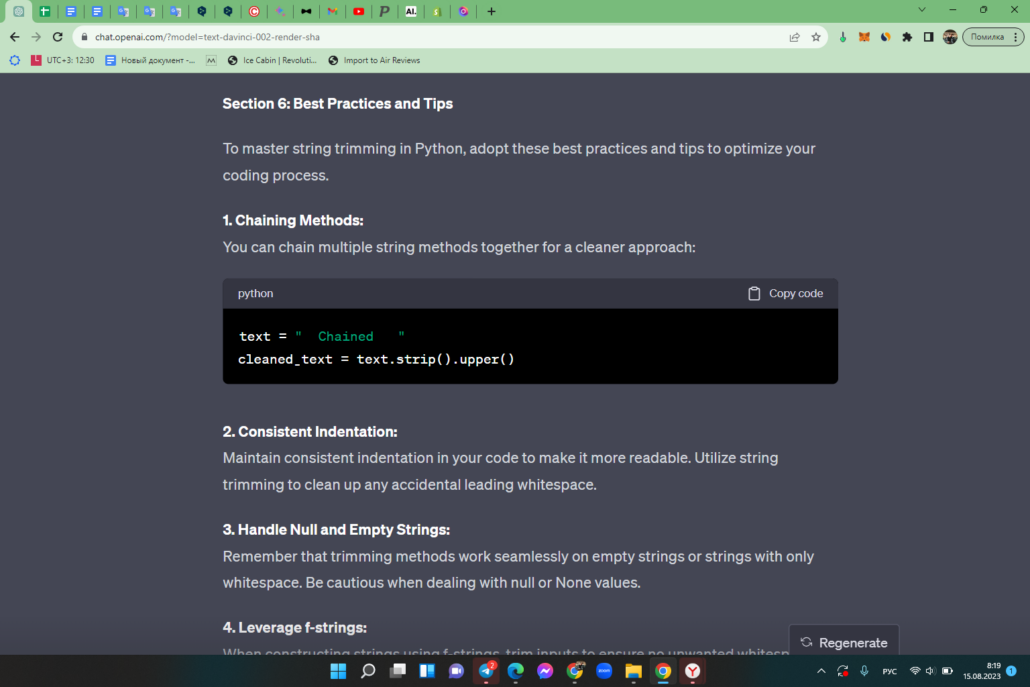This screenshot has height=687, width=1030.
Task: Switch to the Gmail tab
Action: point(332,11)
